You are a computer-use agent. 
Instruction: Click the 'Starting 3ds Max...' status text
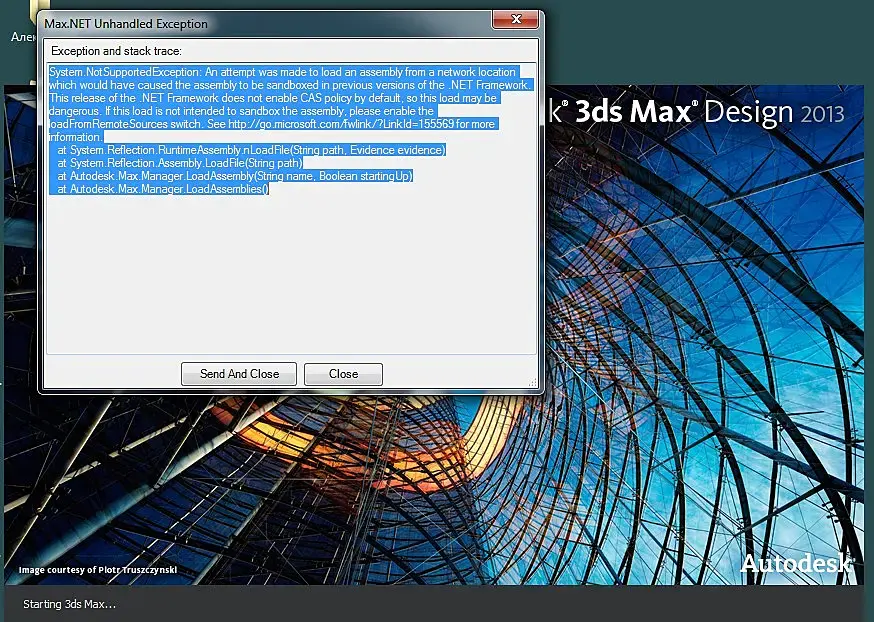[x=69, y=604]
